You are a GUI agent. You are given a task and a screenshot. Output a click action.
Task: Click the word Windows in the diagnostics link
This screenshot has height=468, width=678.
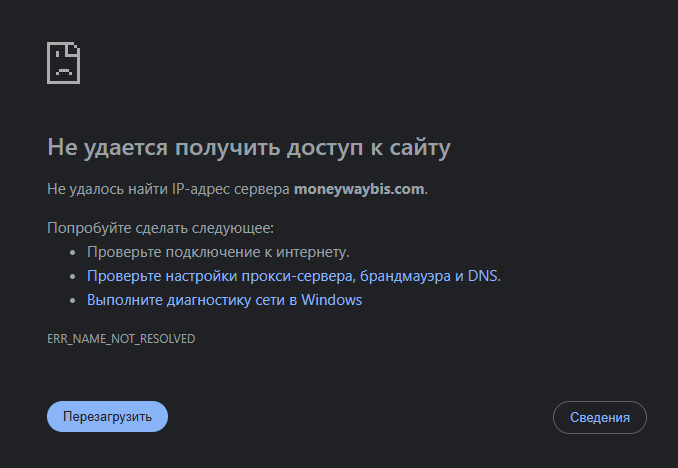coord(331,300)
